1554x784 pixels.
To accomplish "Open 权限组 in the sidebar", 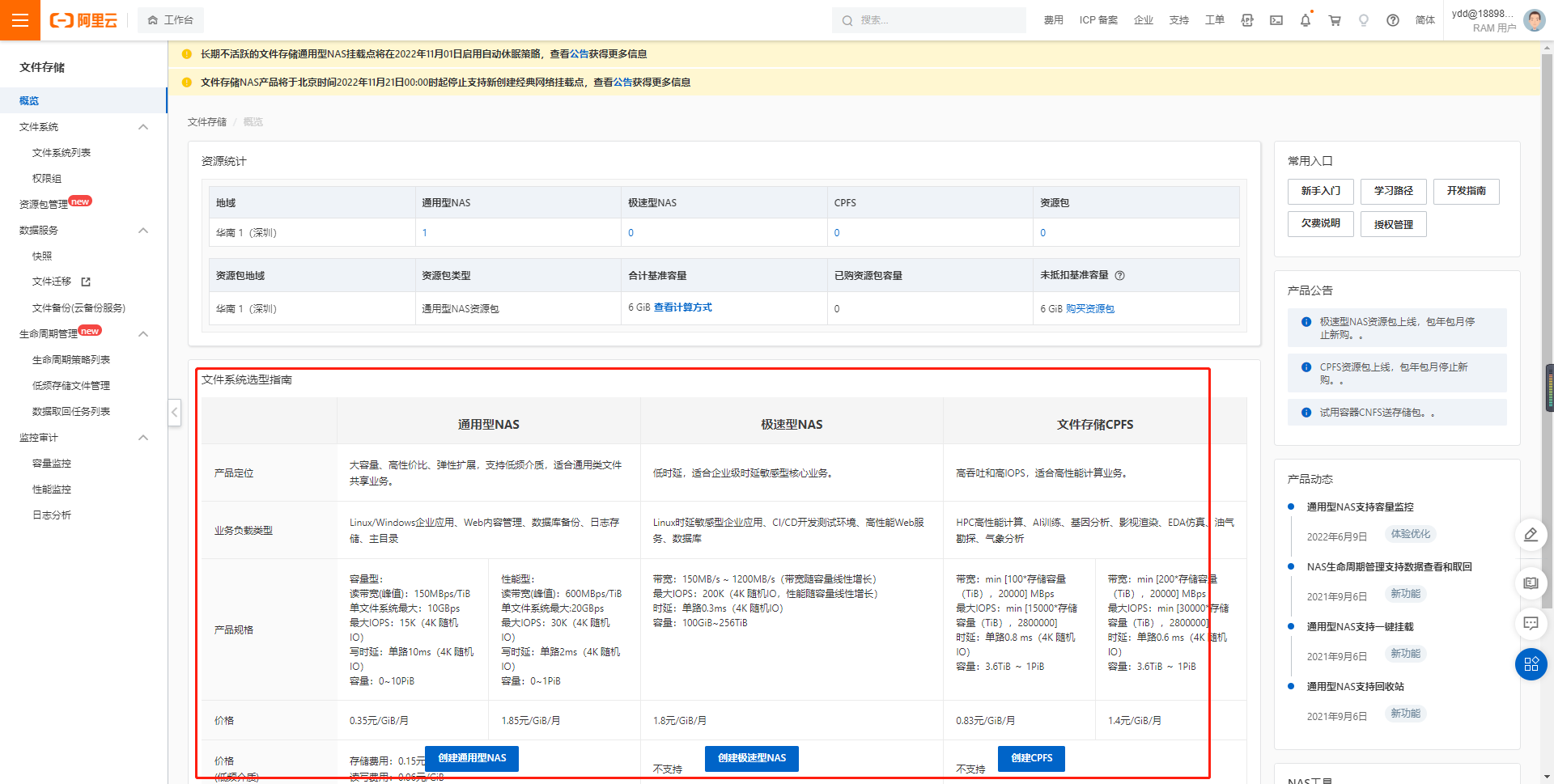I will click(x=47, y=179).
